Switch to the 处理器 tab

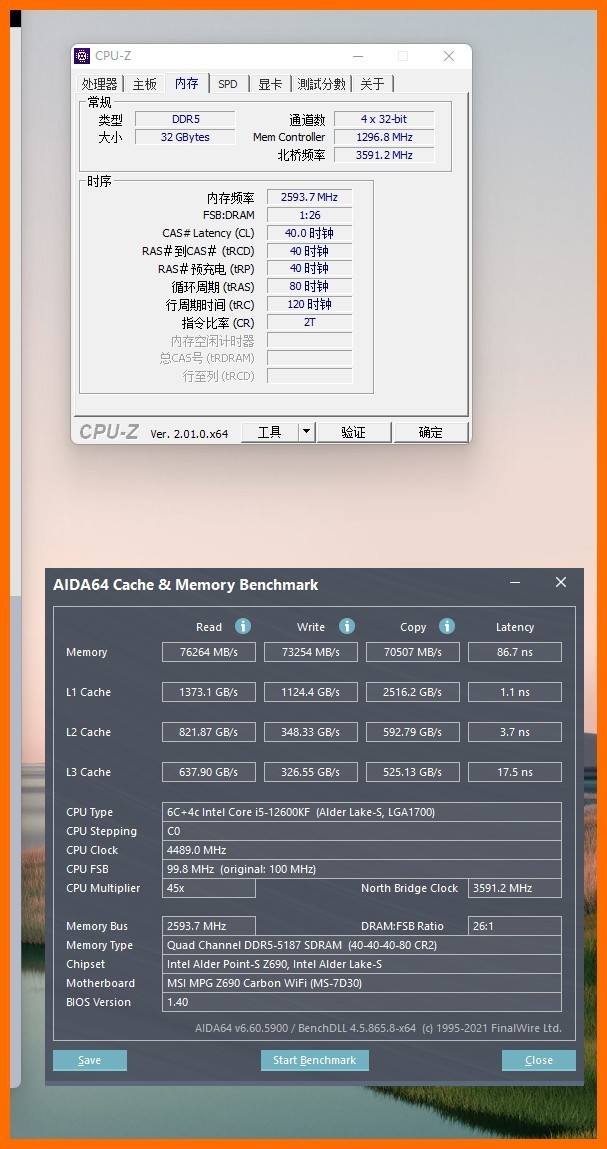click(100, 84)
